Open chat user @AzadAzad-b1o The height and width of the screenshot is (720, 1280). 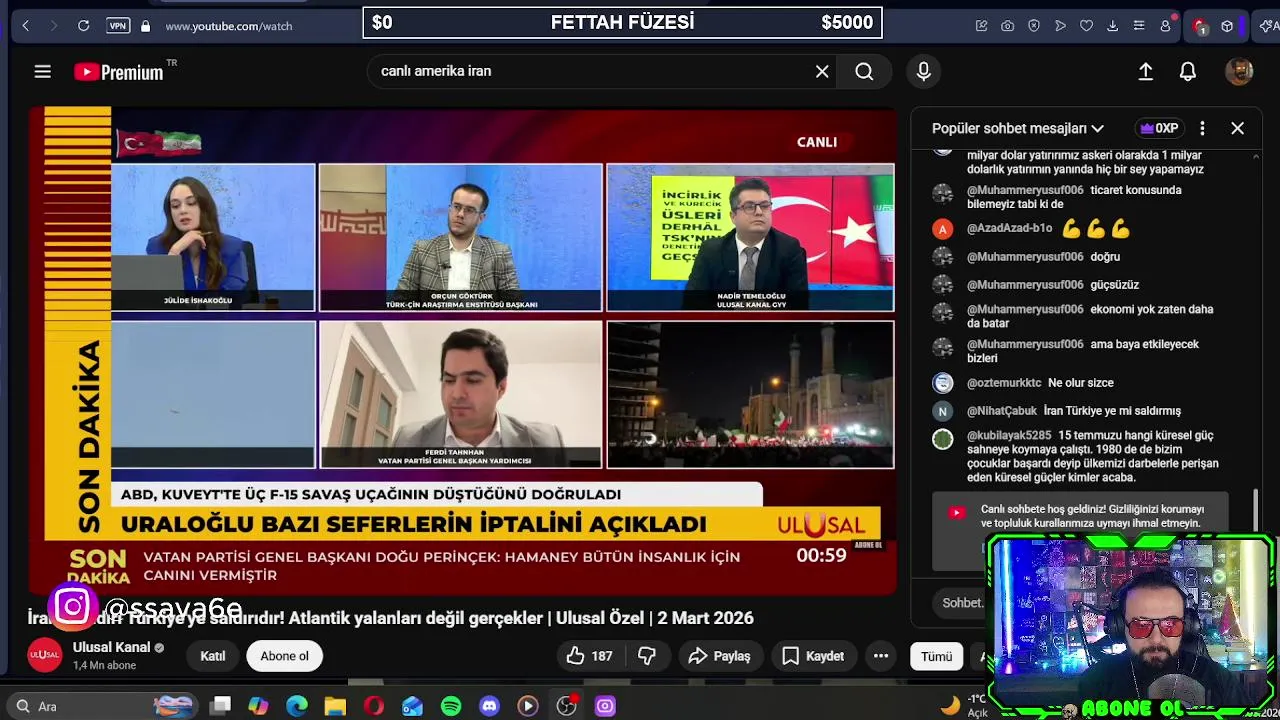click(1009, 228)
